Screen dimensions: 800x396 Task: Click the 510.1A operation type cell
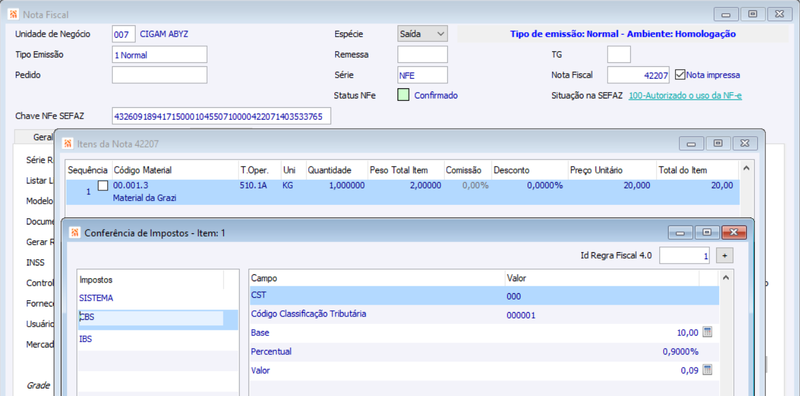[x=253, y=186]
